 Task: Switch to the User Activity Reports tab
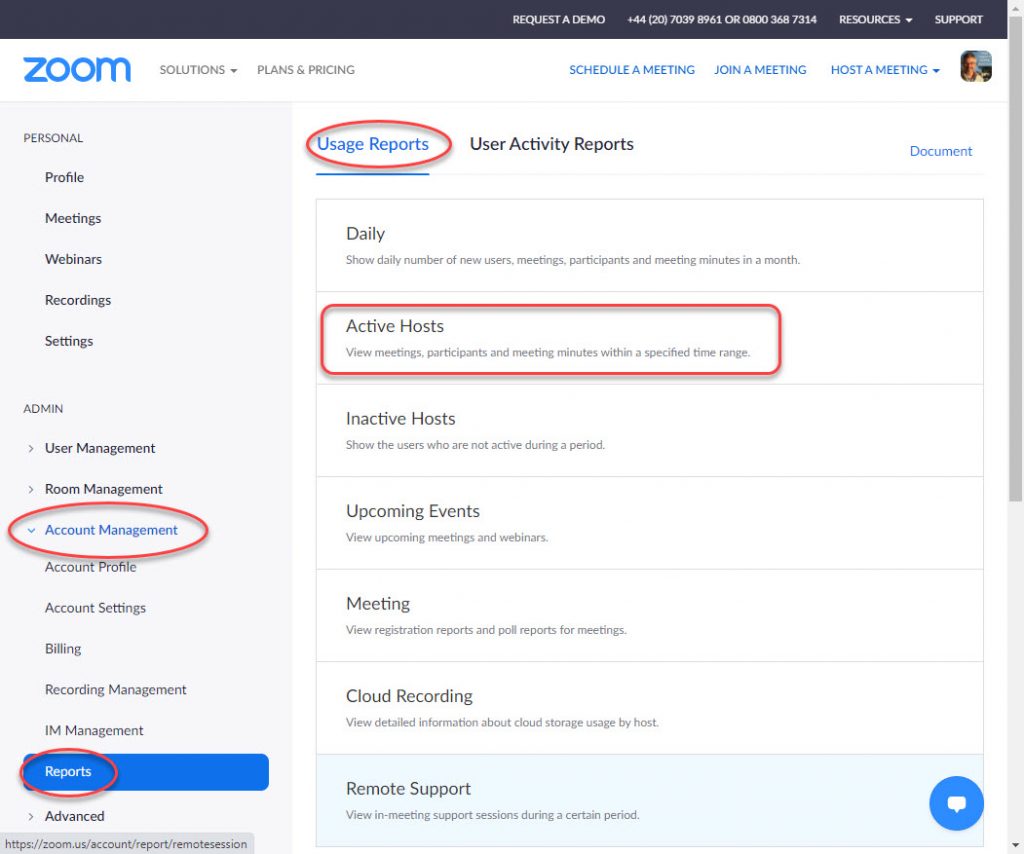tap(551, 143)
